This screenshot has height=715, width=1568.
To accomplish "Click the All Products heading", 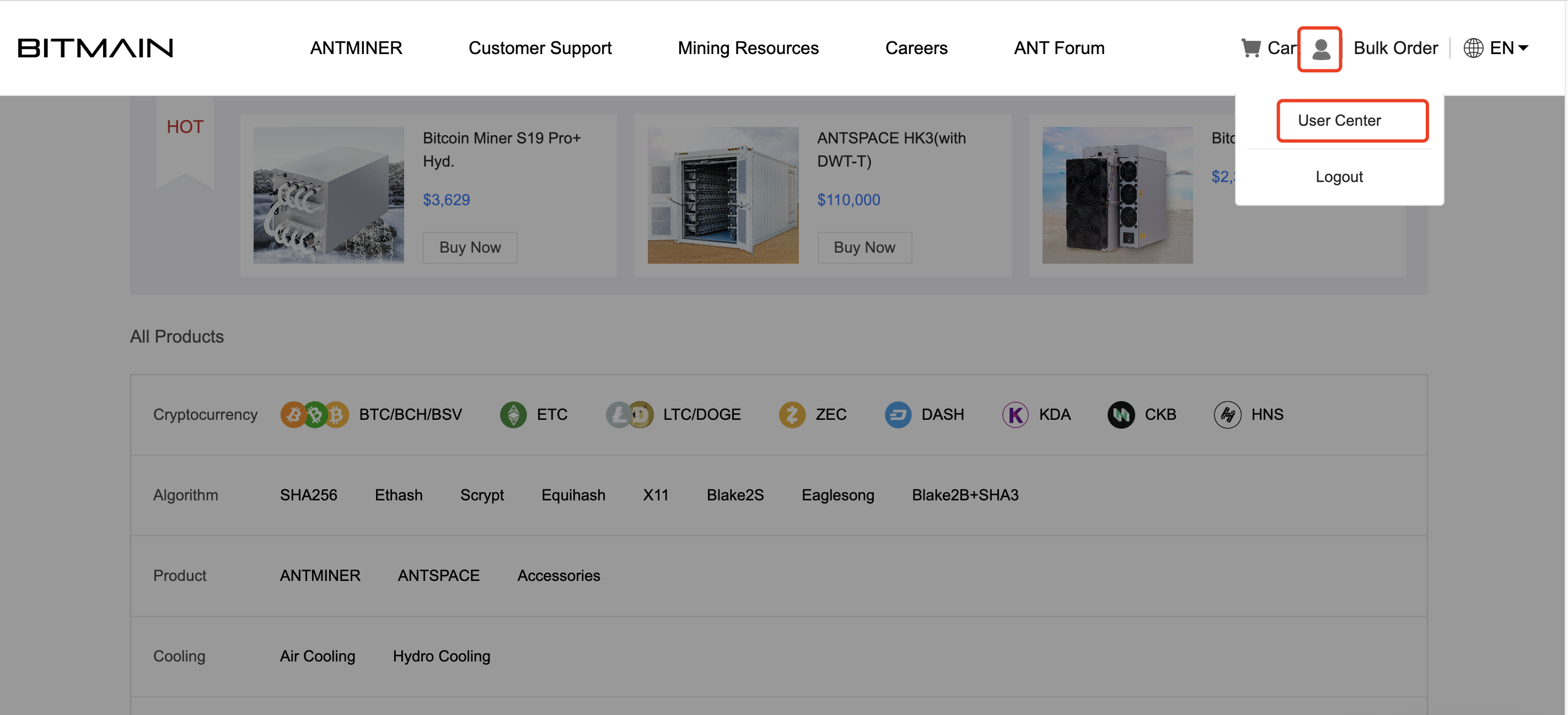I will pyautogui.click(x=176, y=337).
